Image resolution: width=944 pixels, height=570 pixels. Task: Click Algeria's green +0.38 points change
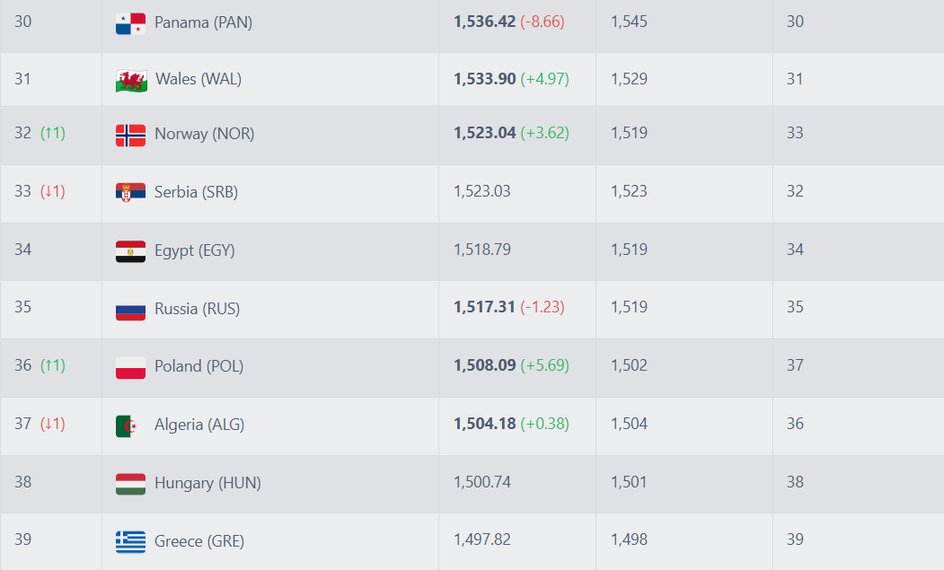pyautogui.click(x=544, y=424)
